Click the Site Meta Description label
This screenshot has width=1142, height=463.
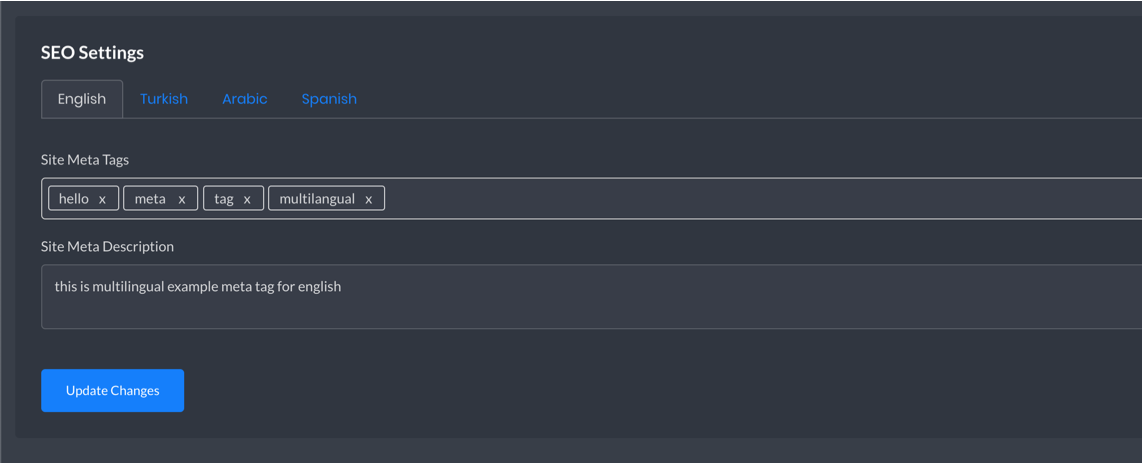108,247
